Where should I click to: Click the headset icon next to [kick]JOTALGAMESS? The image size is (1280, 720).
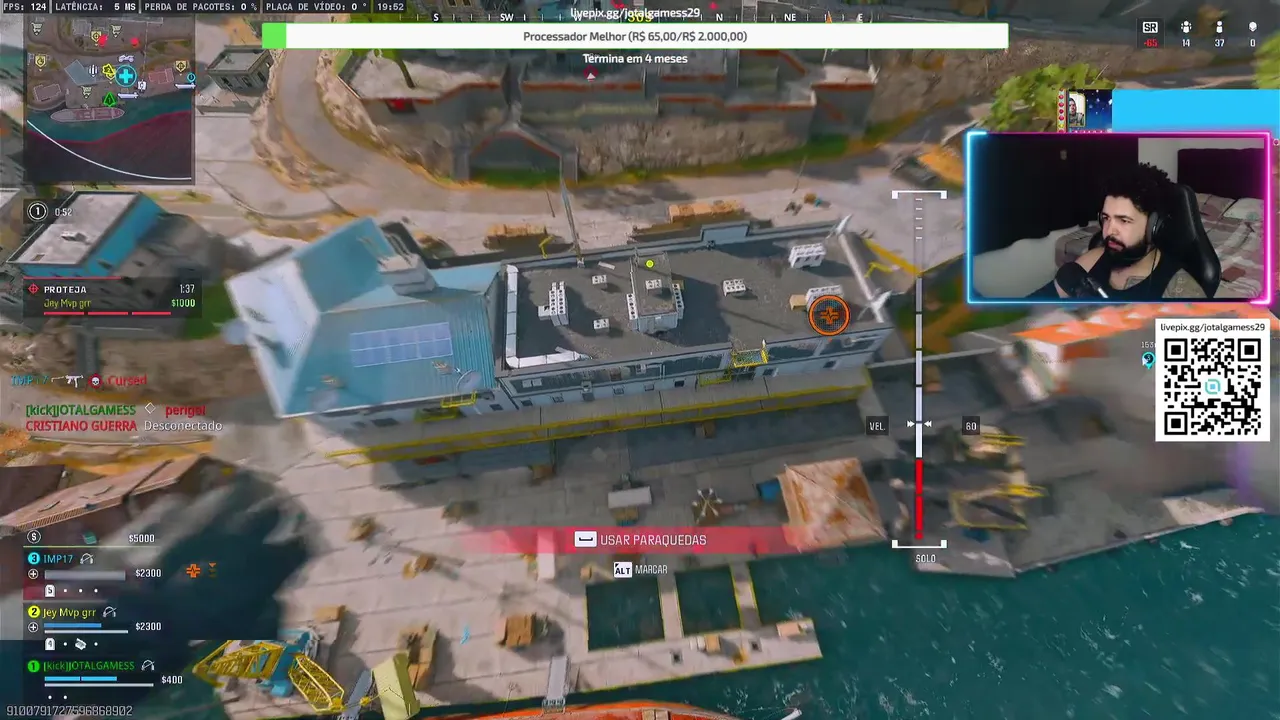pyautogui.click(x=148, y=666)
